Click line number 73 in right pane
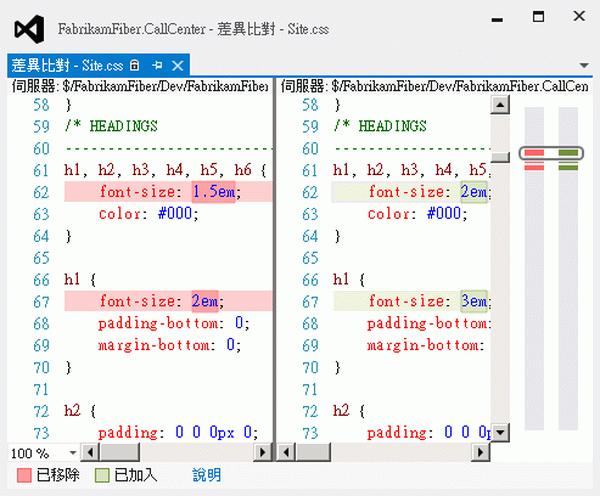This screenshot has height=496, width=600. [310, 433]
